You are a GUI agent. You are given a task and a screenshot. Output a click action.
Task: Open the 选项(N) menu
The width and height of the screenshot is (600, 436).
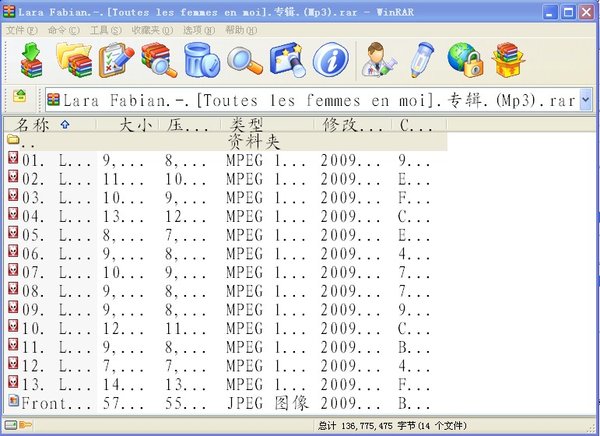point(199,30)
